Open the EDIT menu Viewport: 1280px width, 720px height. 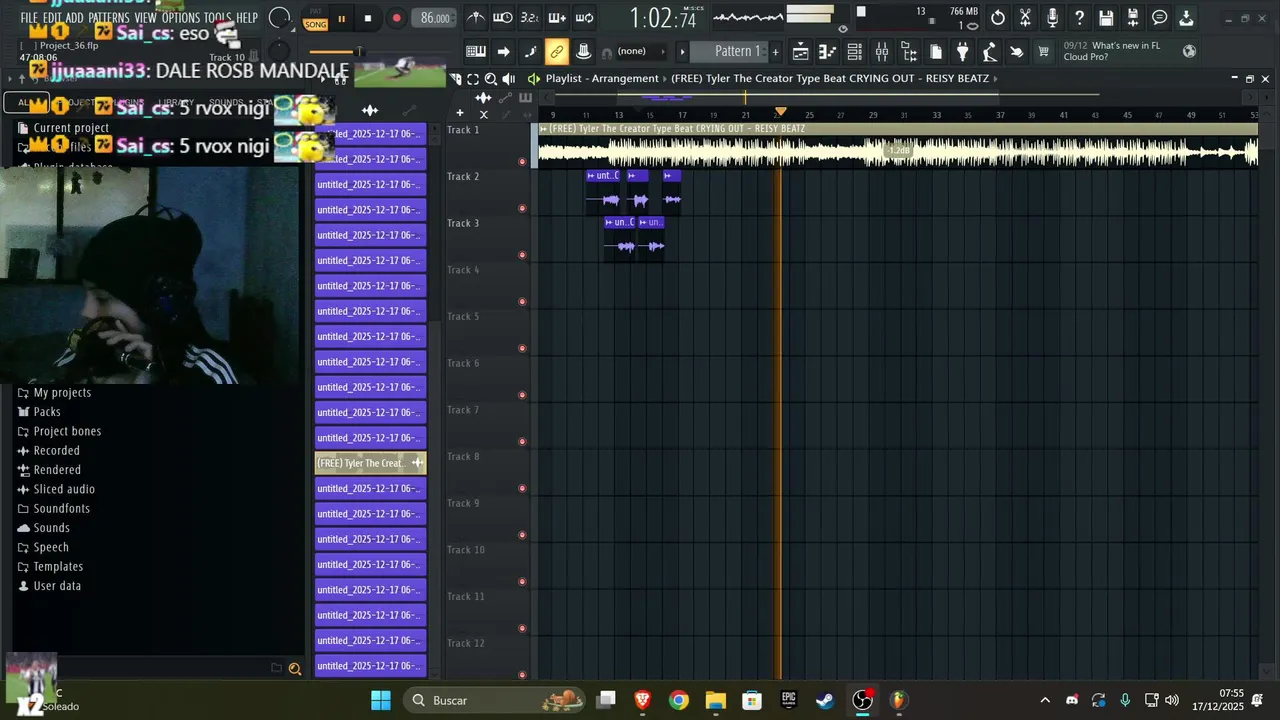pos(51,18)
